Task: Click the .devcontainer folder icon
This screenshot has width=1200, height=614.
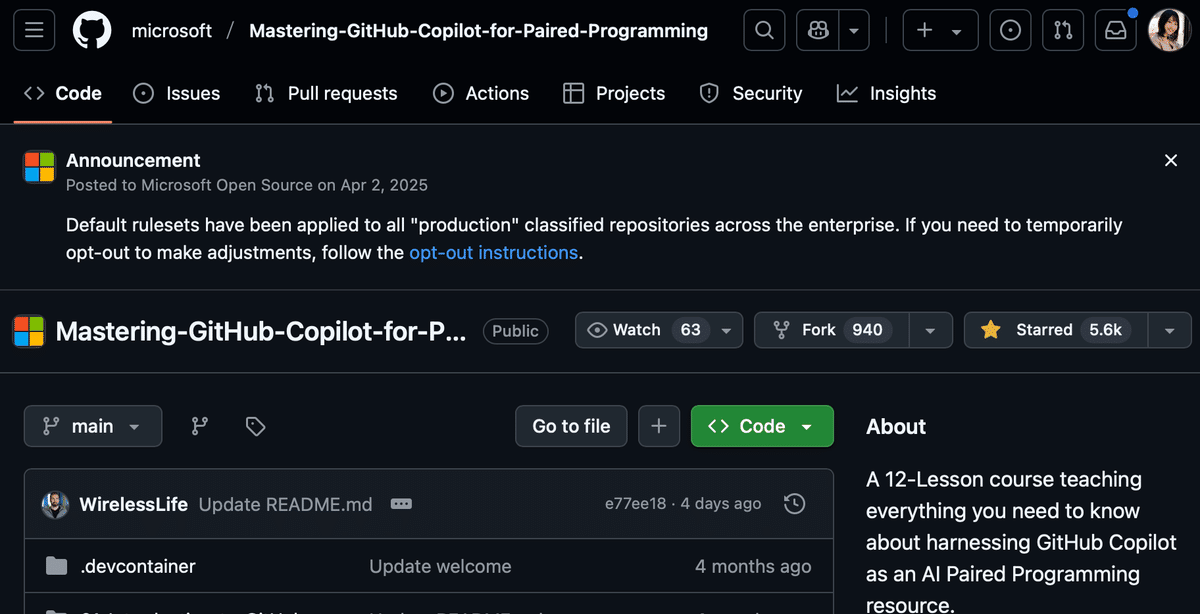Action: (x=56, y=566)
